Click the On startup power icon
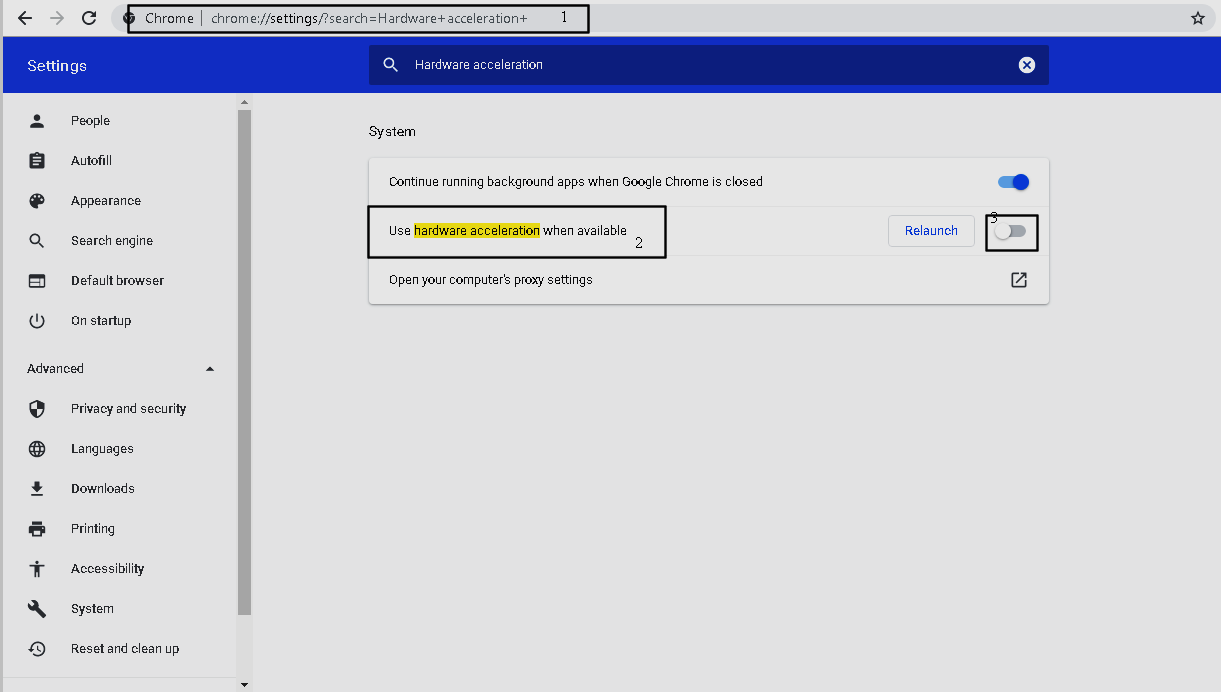The width and height of the screenshot is (1221, 692). point(37,321)
